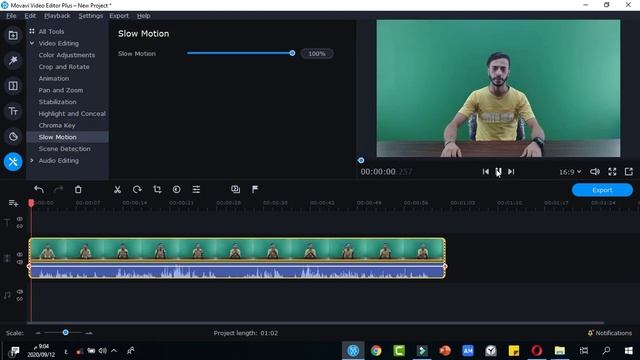Open the Export menu

point(119,16)
